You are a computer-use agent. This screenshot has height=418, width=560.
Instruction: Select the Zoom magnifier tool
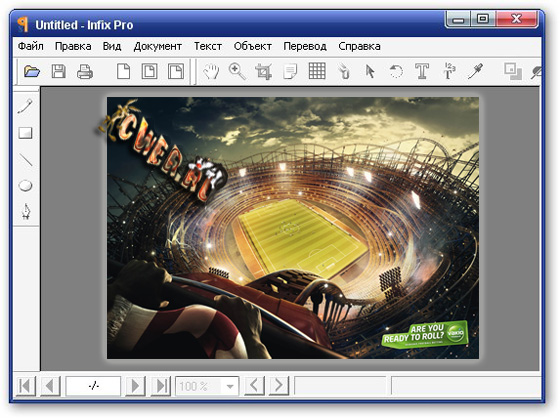pyautogui.click(x=237, y=71)
